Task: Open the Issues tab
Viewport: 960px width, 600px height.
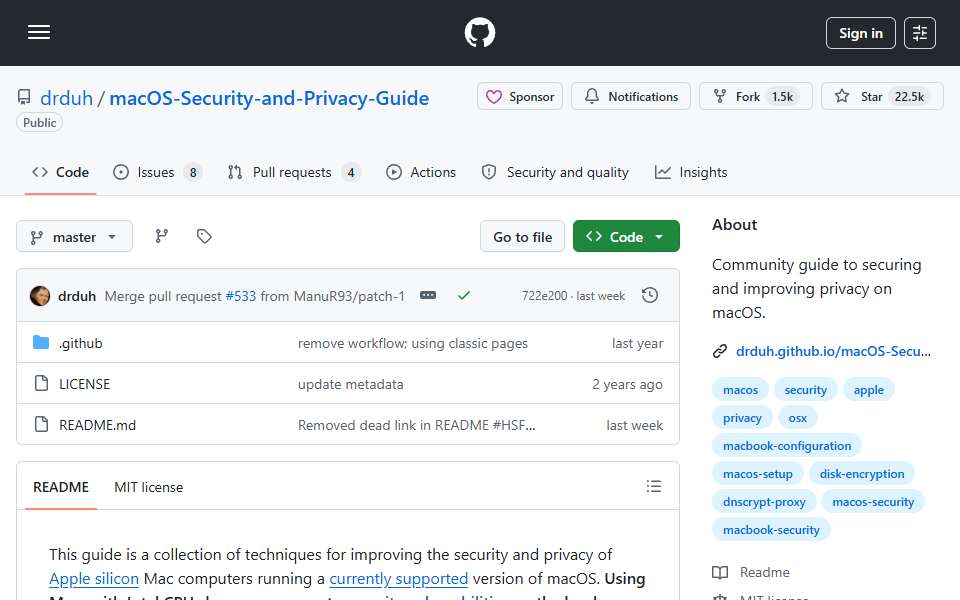Action: point(157,173)
